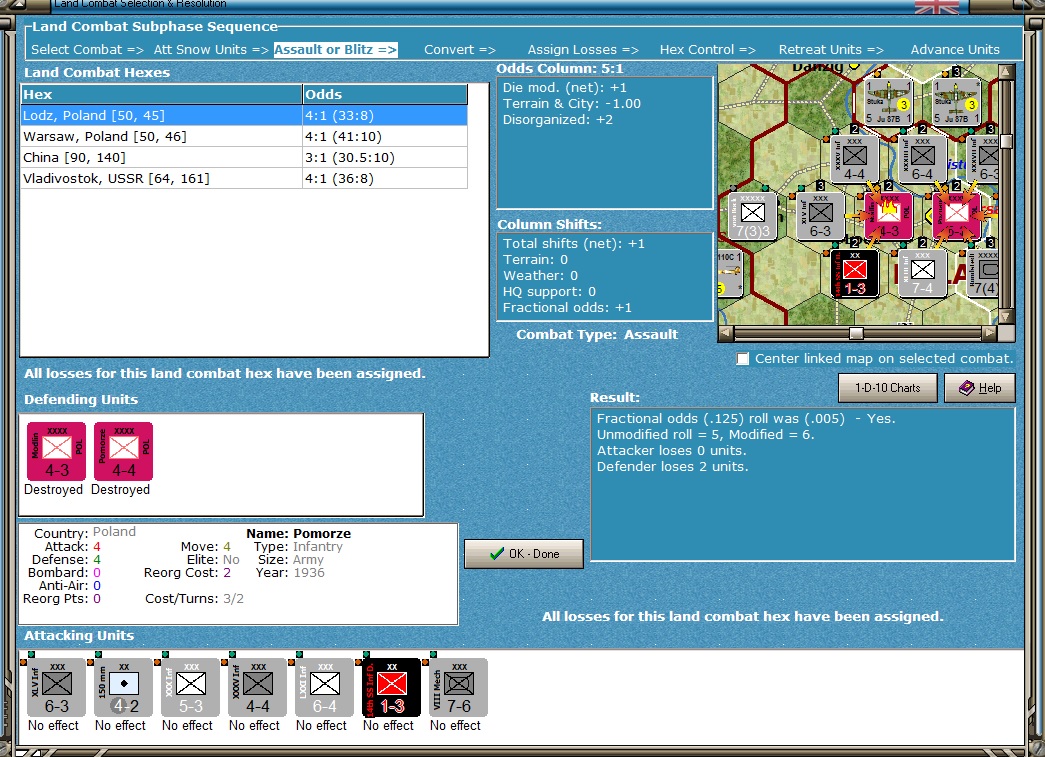Click the Hex column header
Viewport: 1045px width, 757px height.
pyautogui.click(x=161, y=95)
